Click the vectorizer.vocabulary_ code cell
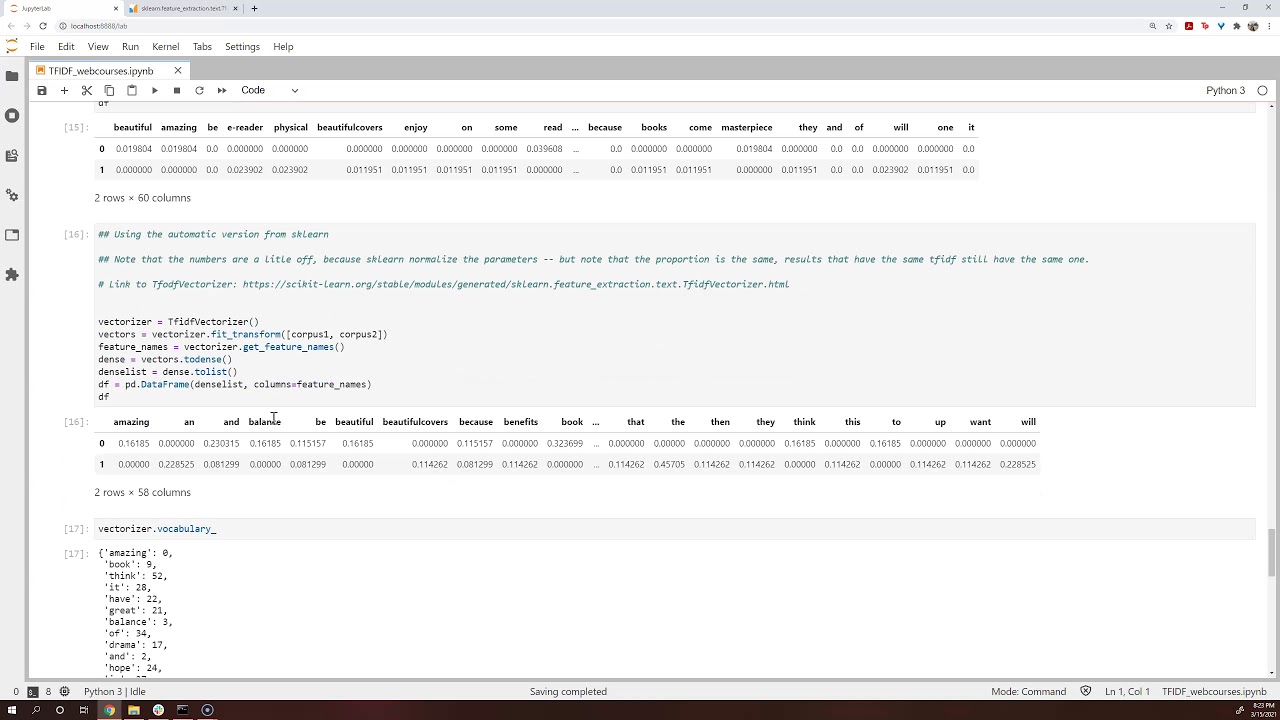The height and width of the screenshot is (720, 1280). click(675, 528)
